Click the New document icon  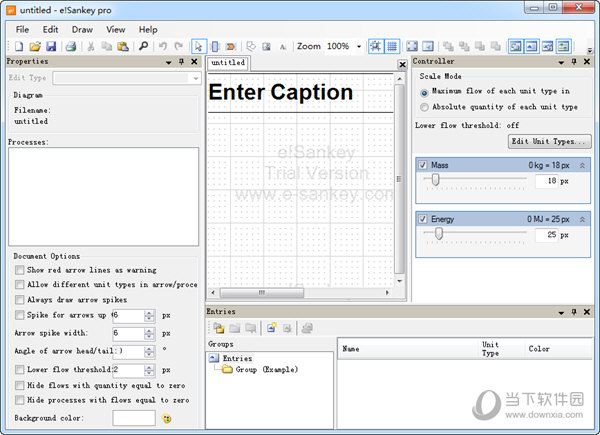coord(20,46)
